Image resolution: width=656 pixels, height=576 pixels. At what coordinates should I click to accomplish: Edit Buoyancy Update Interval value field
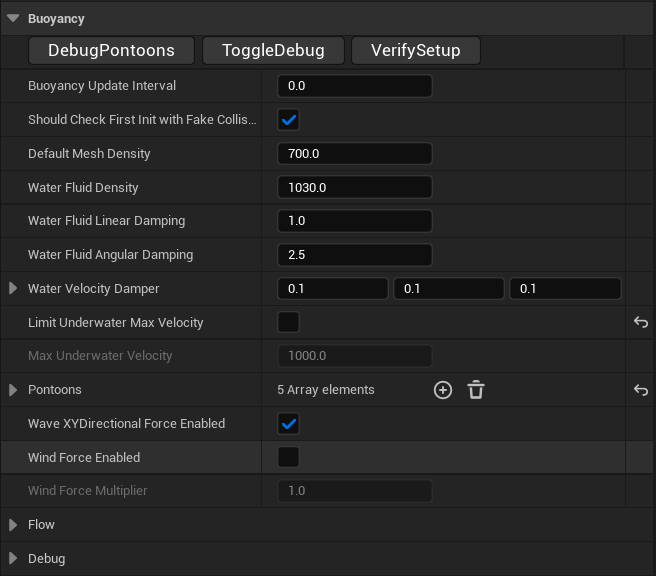pos(355,86)
